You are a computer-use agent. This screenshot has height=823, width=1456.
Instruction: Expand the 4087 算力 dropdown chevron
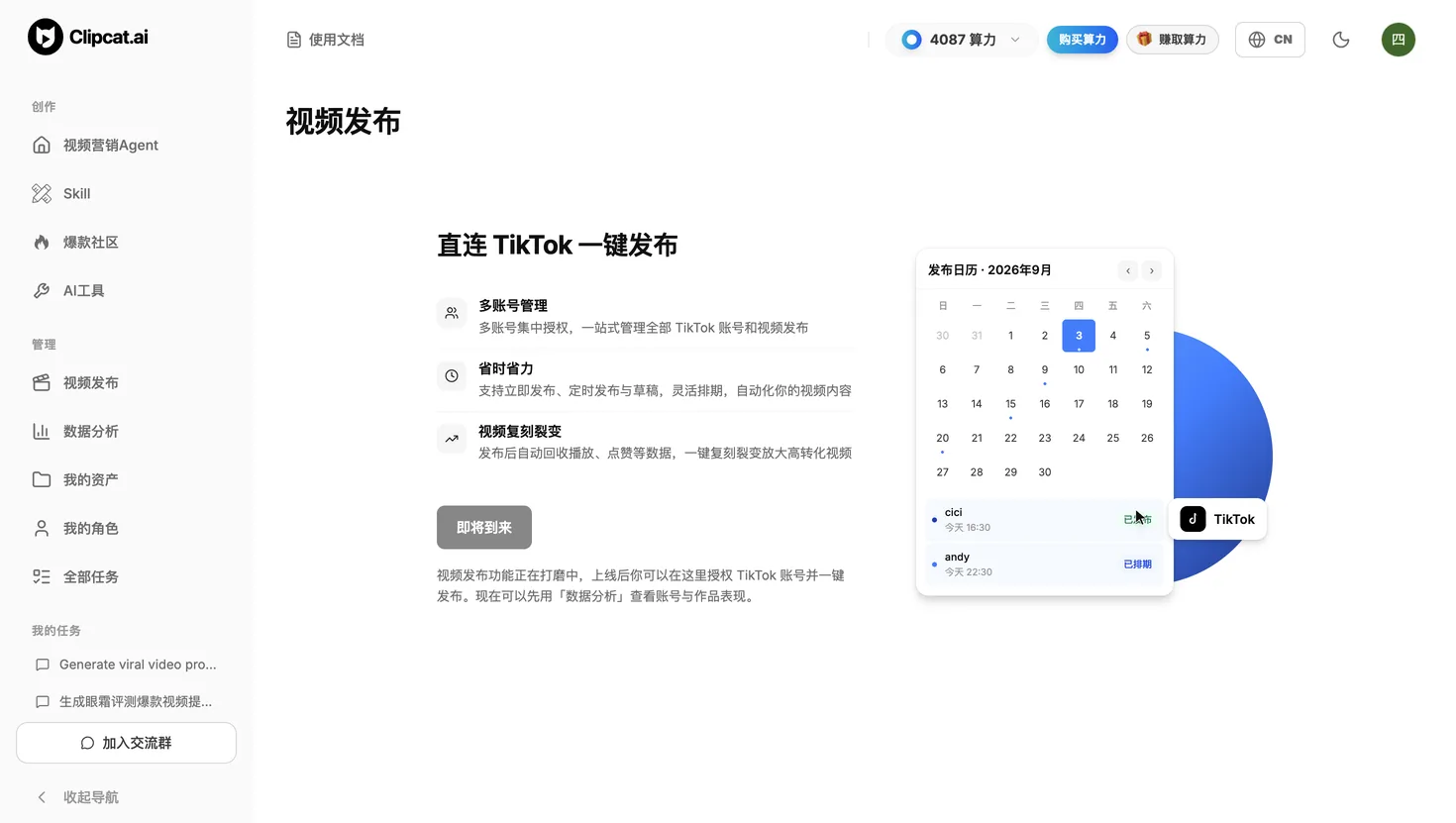[1015, 40]
